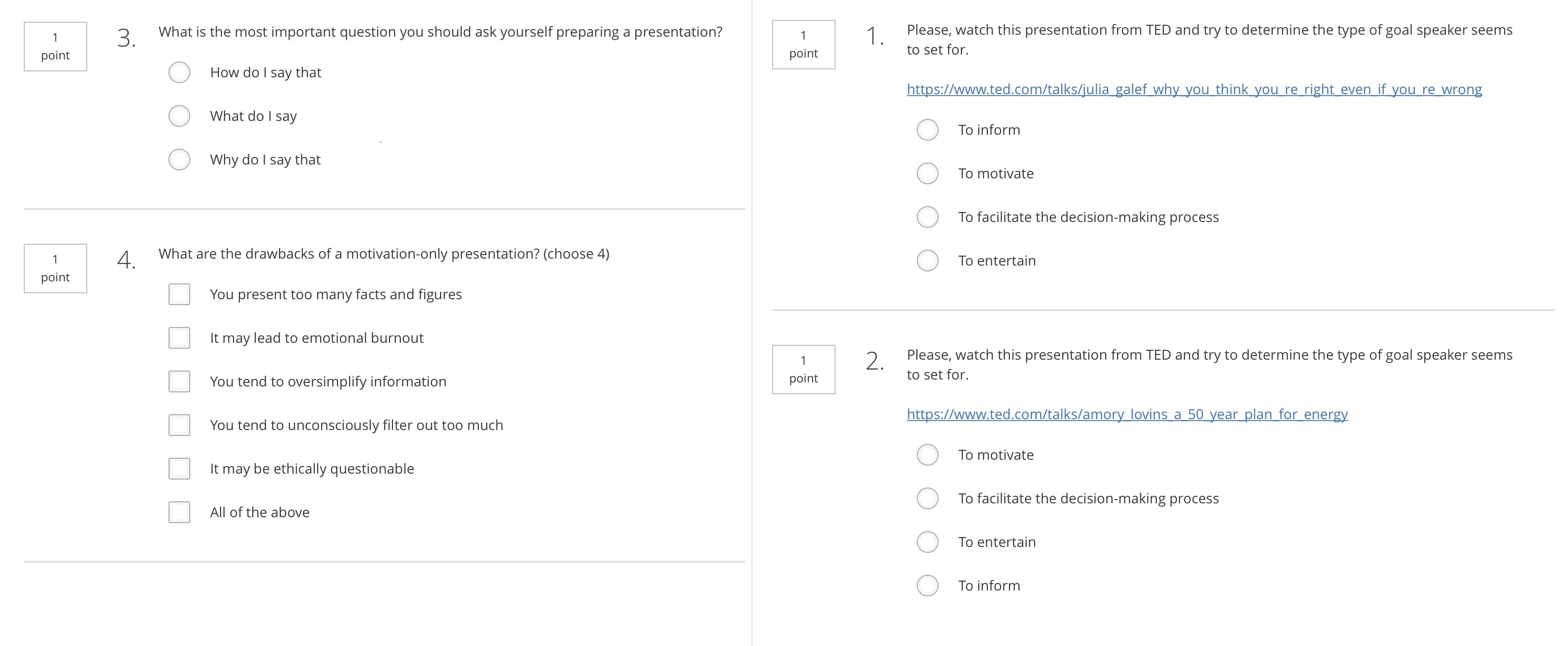The image size is (1568, 646).
Task: Pick "To entertain" for question 1
Action: tap(927, 261)
